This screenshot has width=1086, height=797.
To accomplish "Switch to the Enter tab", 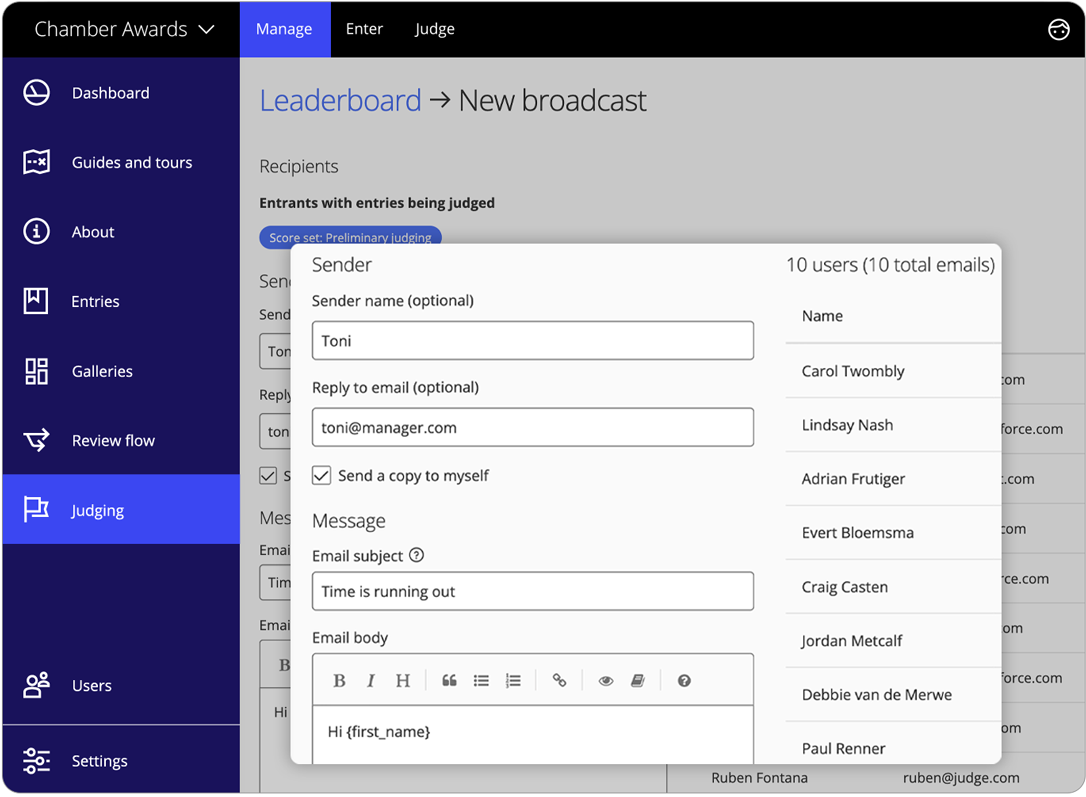I will [364, 29].
